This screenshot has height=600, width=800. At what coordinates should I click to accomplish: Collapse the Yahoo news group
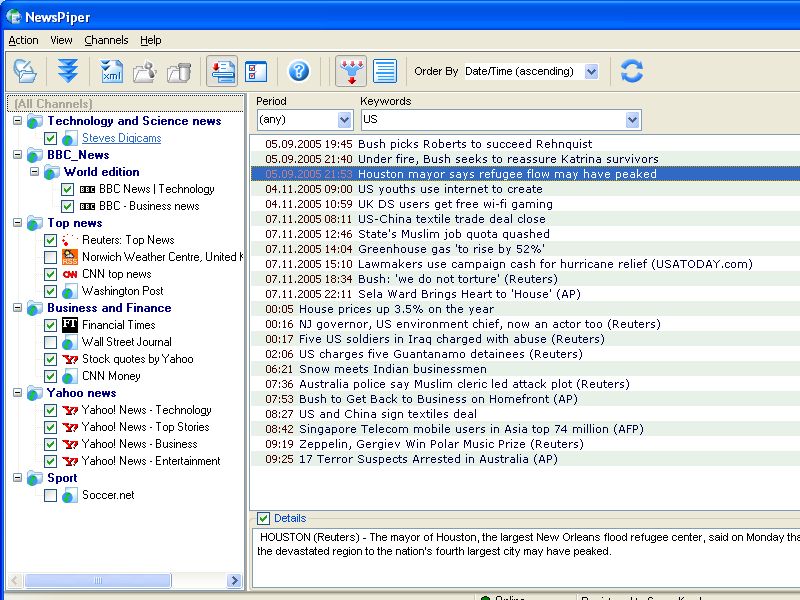(x=17, y=393)
